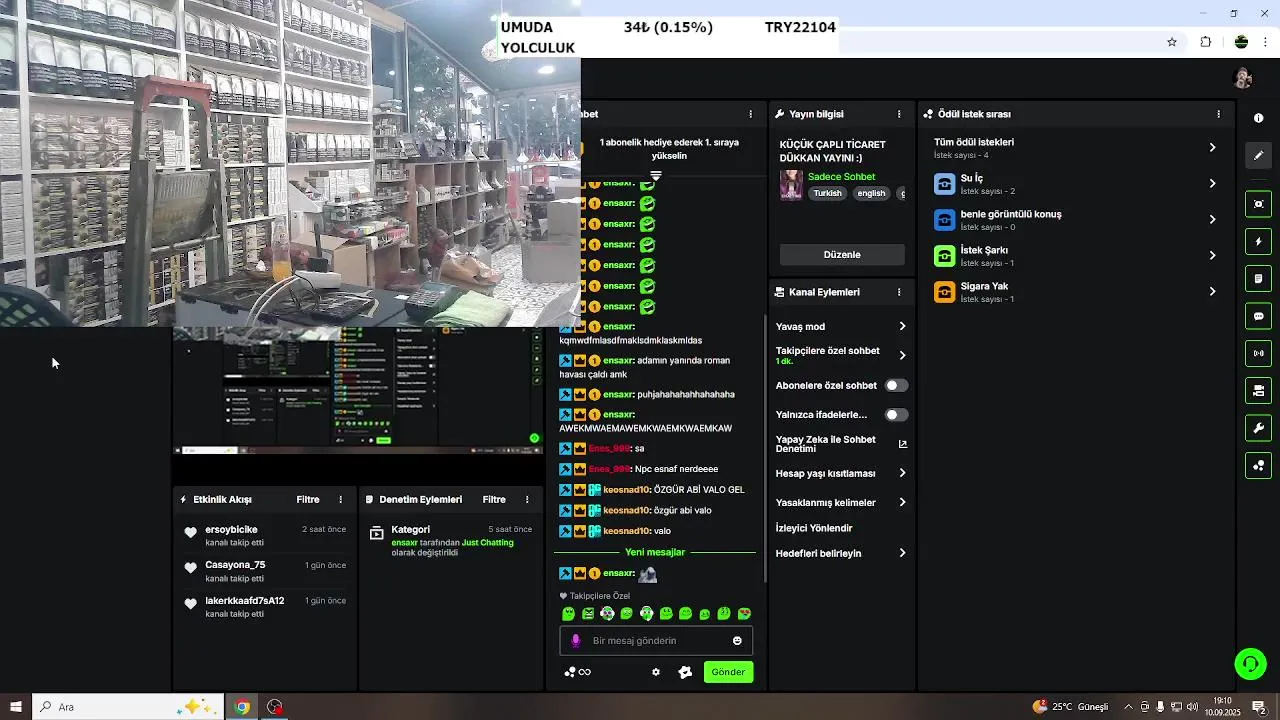The height and width of the screenshot is (720, 1280).
Task: Open Filtre in Denetim Eylemleri panel
Action: [494, 499]
